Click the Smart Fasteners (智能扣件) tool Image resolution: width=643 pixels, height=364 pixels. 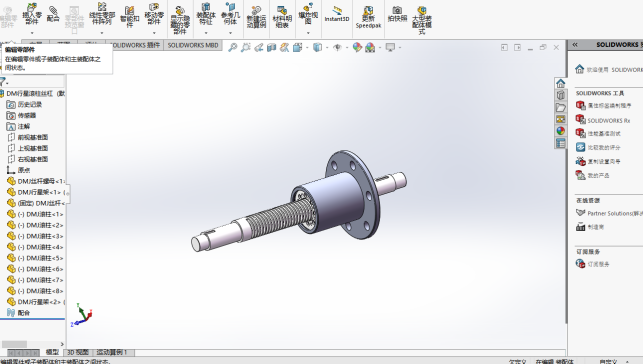click(130, 16)
